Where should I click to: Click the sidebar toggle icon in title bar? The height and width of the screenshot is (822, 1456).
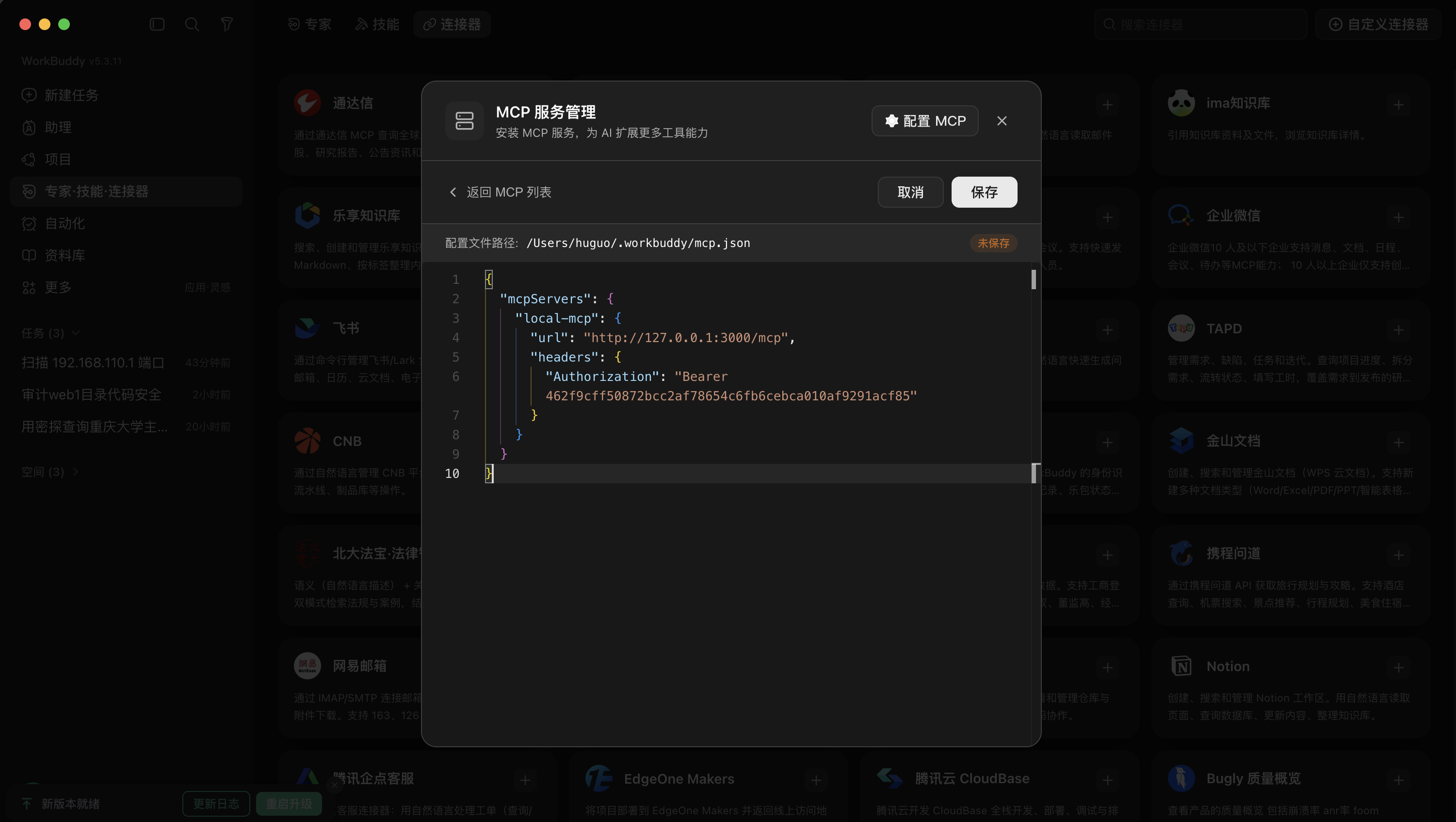(157, 24)
